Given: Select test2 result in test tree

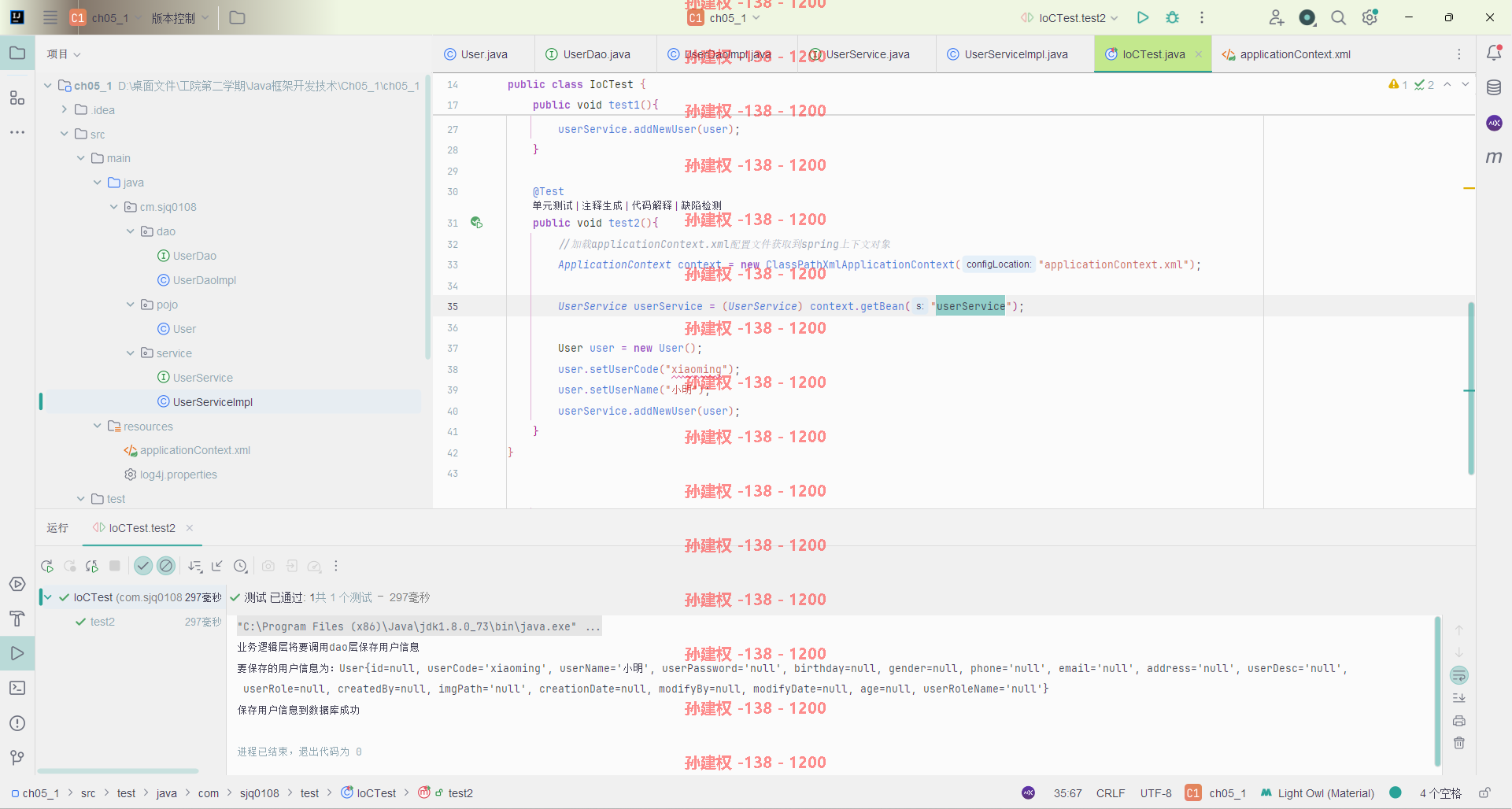Looking at the screenshot, I should 102,622.
